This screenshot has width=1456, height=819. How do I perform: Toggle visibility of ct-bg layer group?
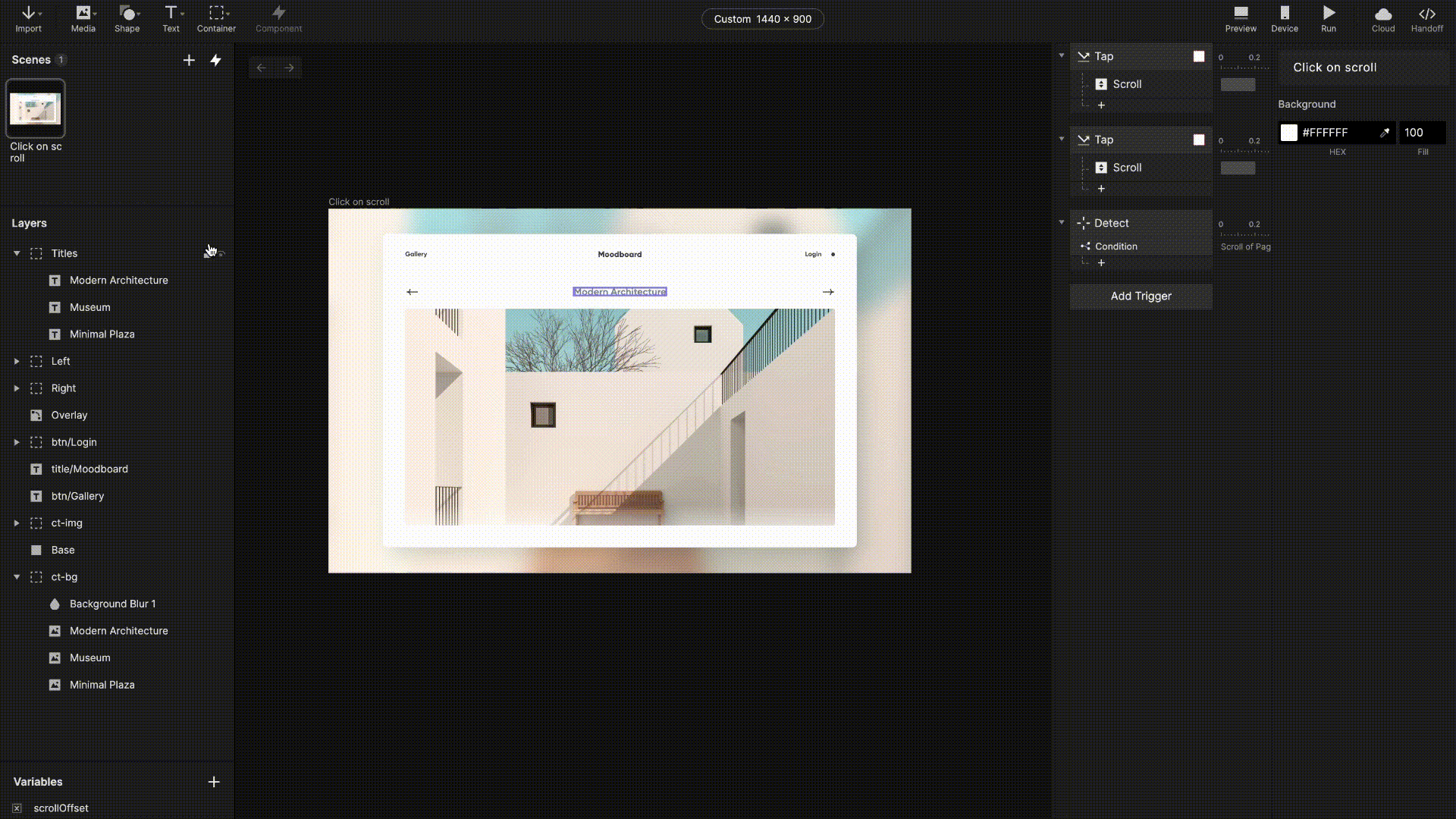(x=221, y=576)
